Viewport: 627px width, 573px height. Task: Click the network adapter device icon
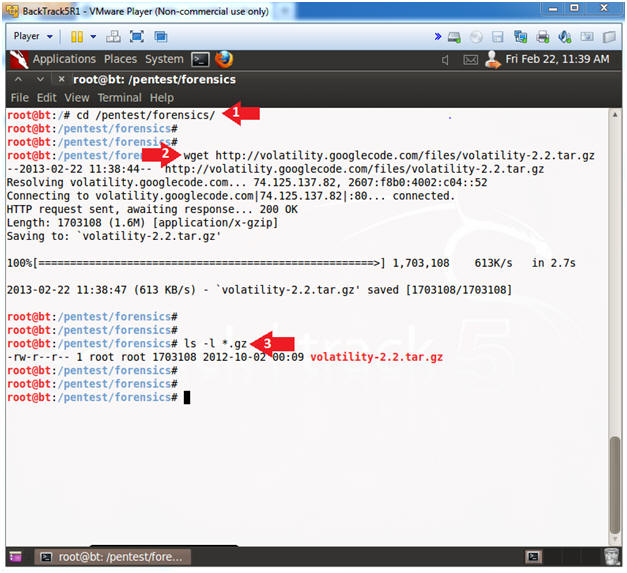click(520, 37)
